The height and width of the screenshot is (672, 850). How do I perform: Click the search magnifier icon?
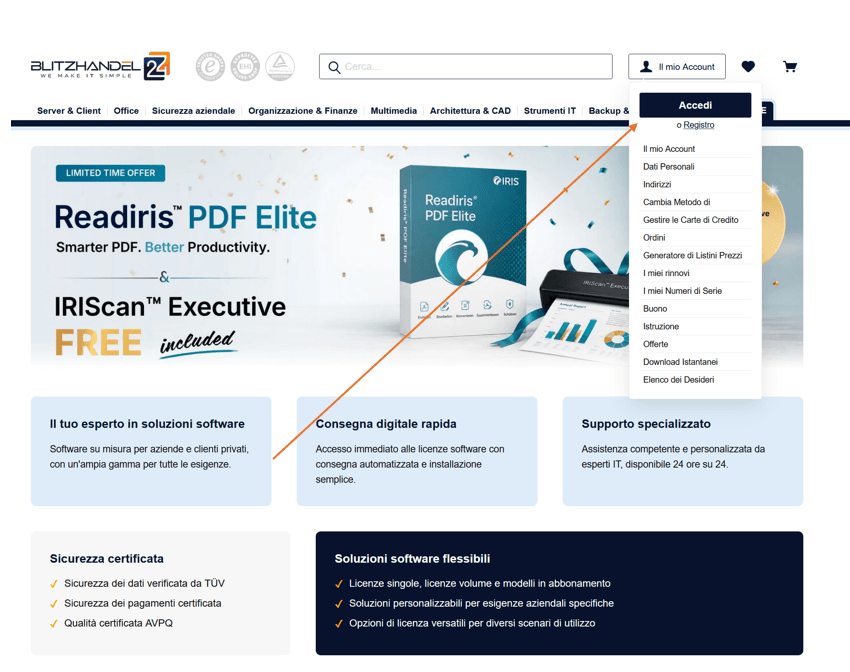pyautogui.click(x=334, y=67)
